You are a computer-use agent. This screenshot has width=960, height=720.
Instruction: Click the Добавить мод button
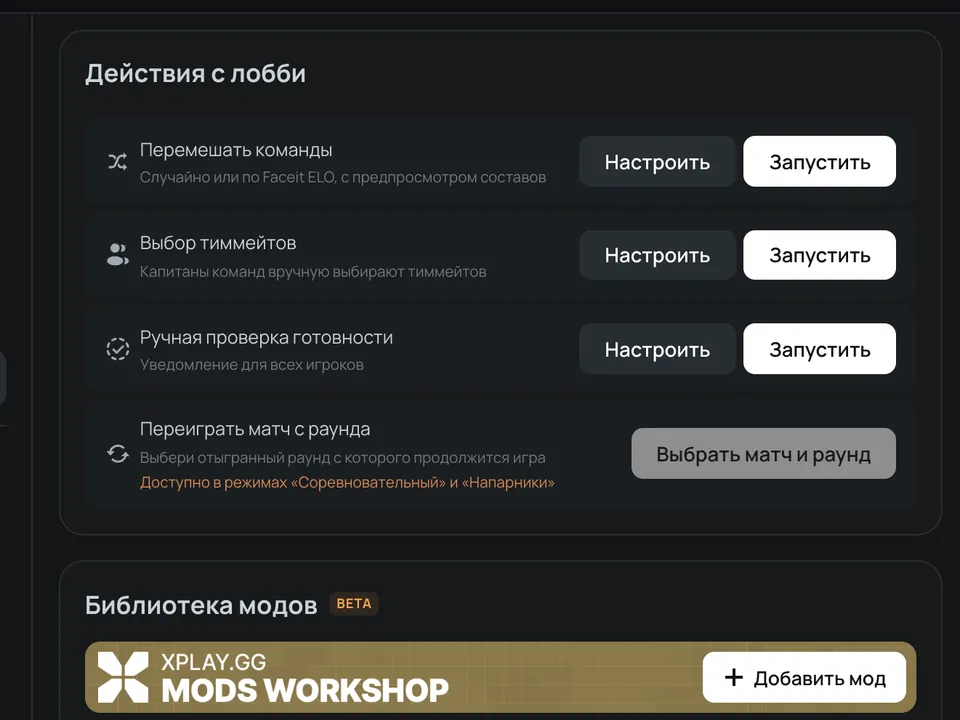[804, 678]
